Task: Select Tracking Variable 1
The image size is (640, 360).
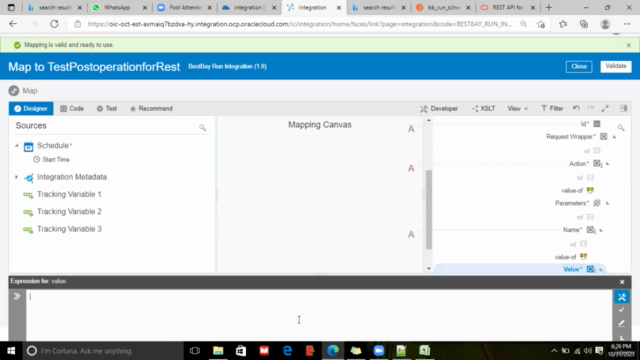Action: [x=62, y=195]
